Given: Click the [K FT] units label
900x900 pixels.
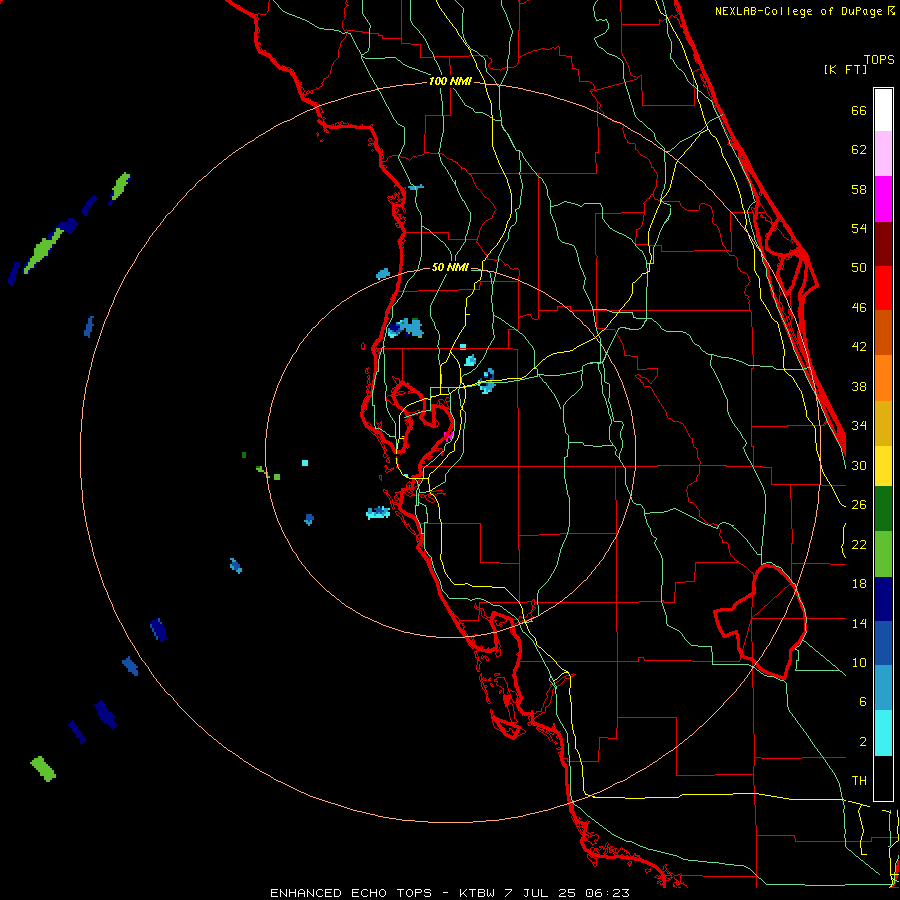Looking at the screenshot, I should point(845,69).
